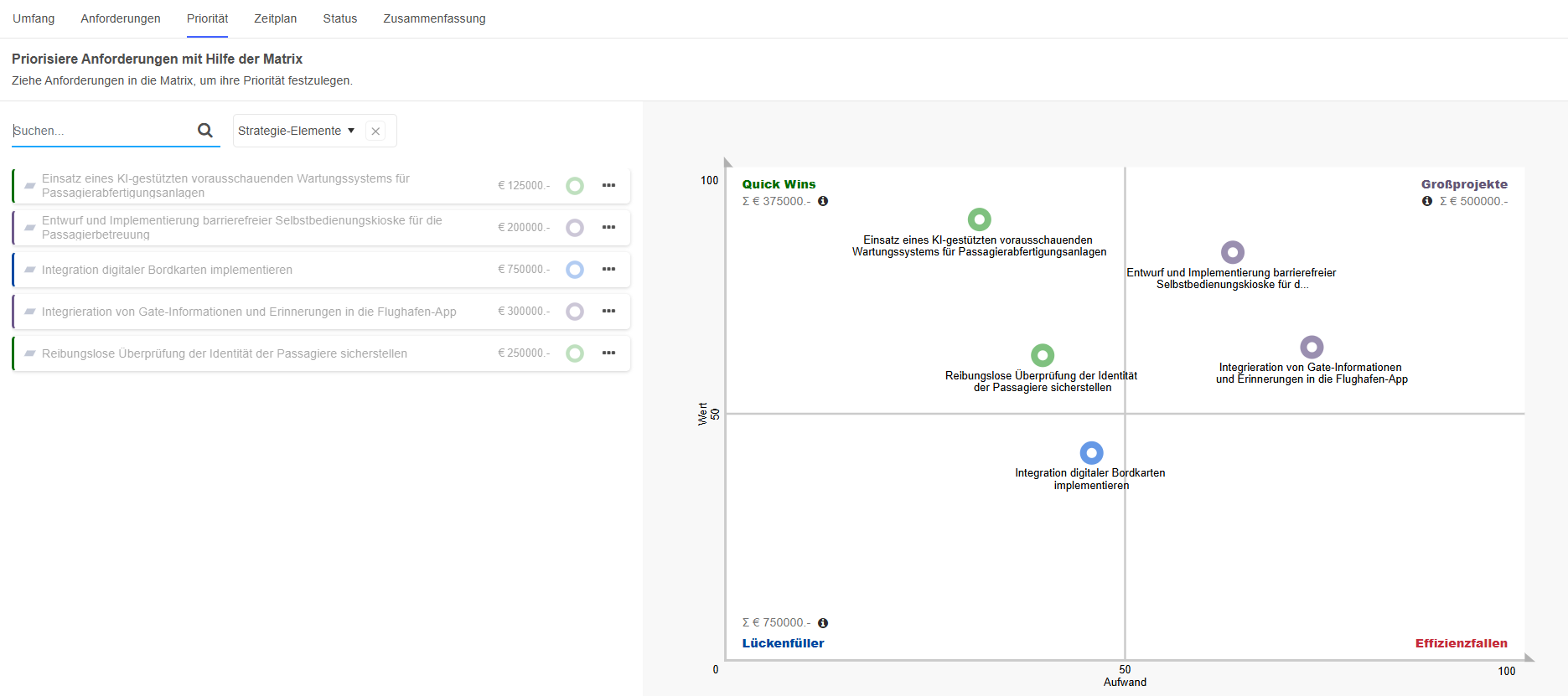The width and height of the screenshot is (1568, 696).
Task: Clear the Strategie-Elemente filter with X
Action: point(376,131)
